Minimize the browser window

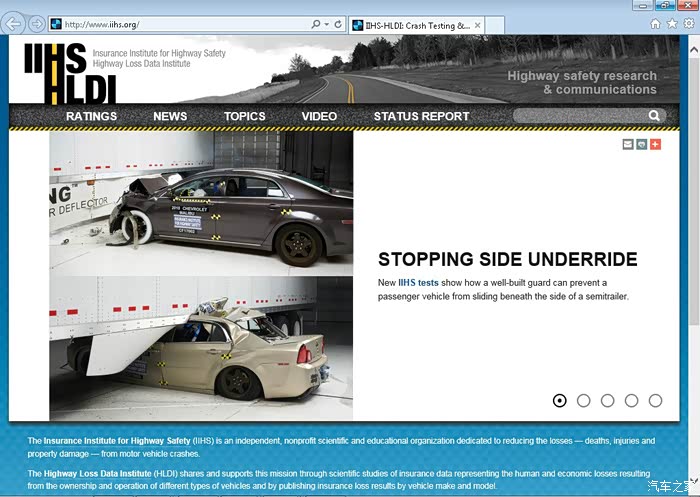[x=643, y=5]
